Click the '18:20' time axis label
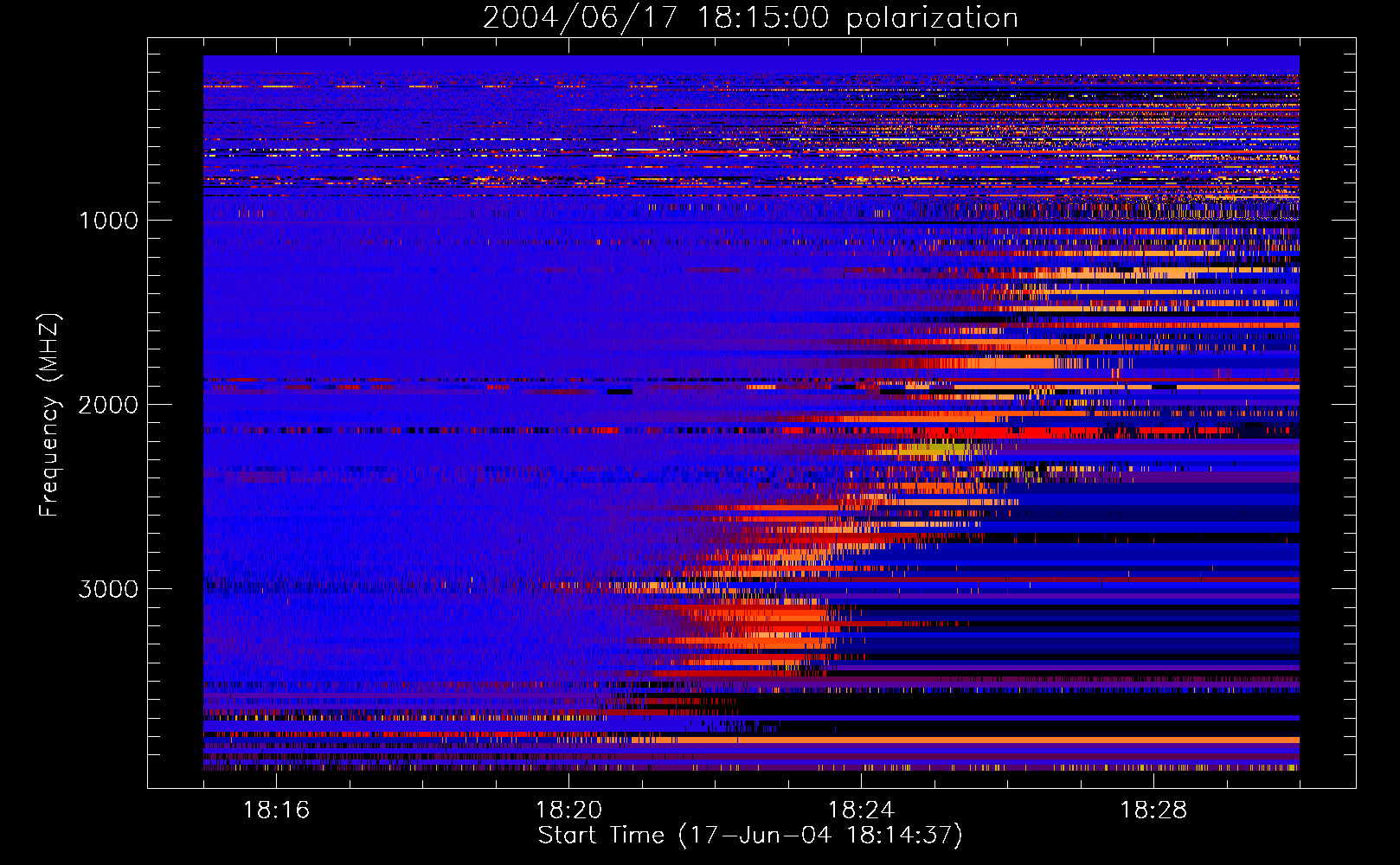Image resolution: width=1400 pixels, height=865 pixels. [x=568, y=811]
